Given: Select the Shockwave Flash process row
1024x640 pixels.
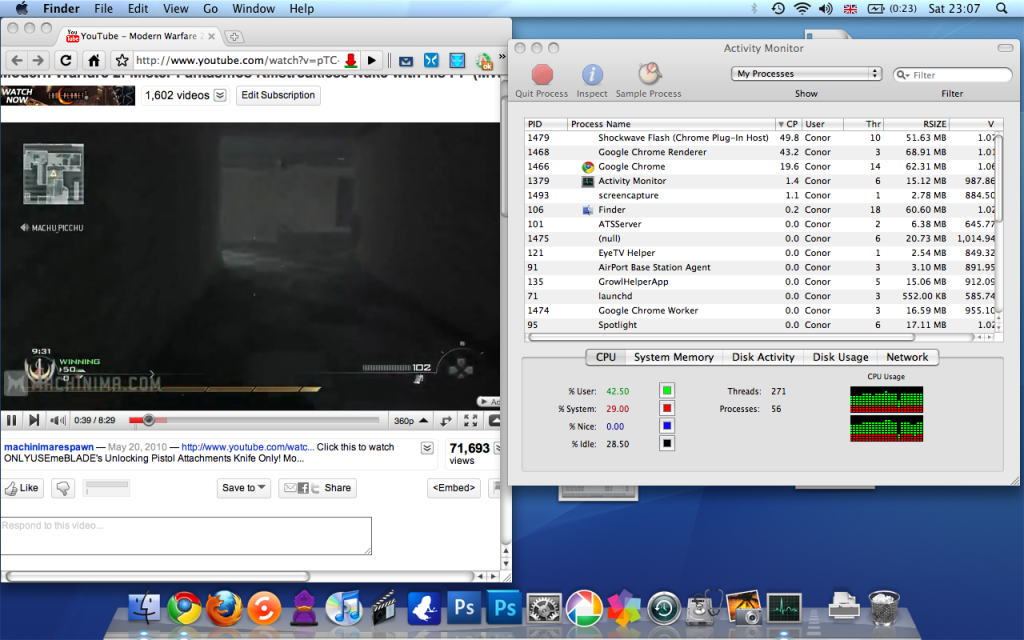Looking at the screenshot, I should (x=761, y=138).
